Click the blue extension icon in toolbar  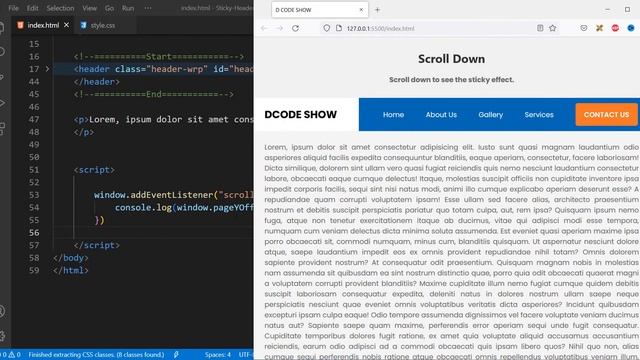point(631,28)
